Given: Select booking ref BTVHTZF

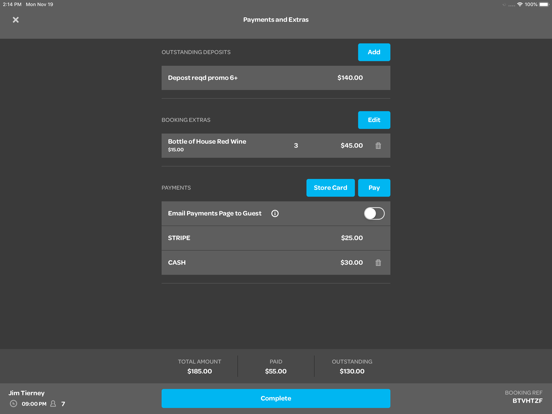Looking at the screenshot, I should coord(527,401).
